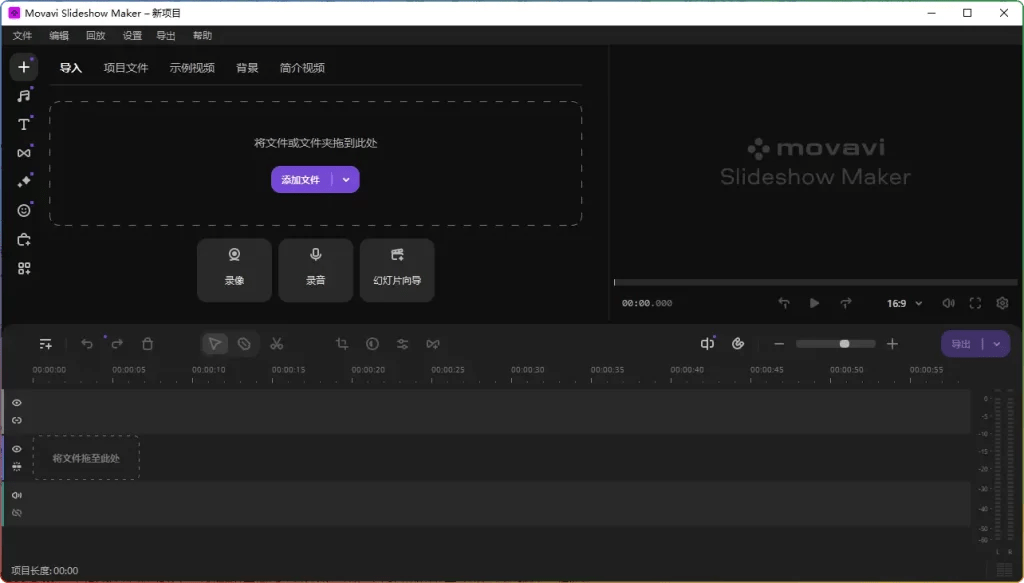
Task: Mute the audio track speaker toggle
Action: pyautogui.click(x=16, y=494)
